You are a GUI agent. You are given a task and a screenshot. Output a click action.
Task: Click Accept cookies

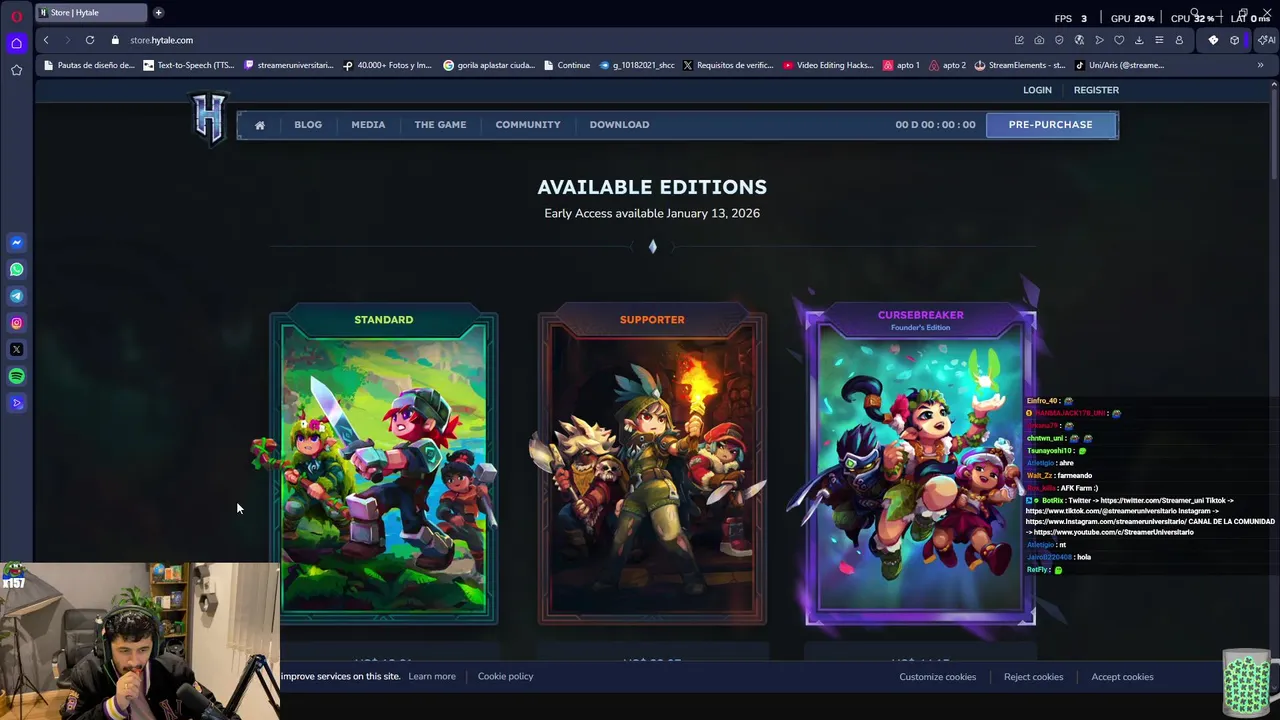pos(1122,677)
